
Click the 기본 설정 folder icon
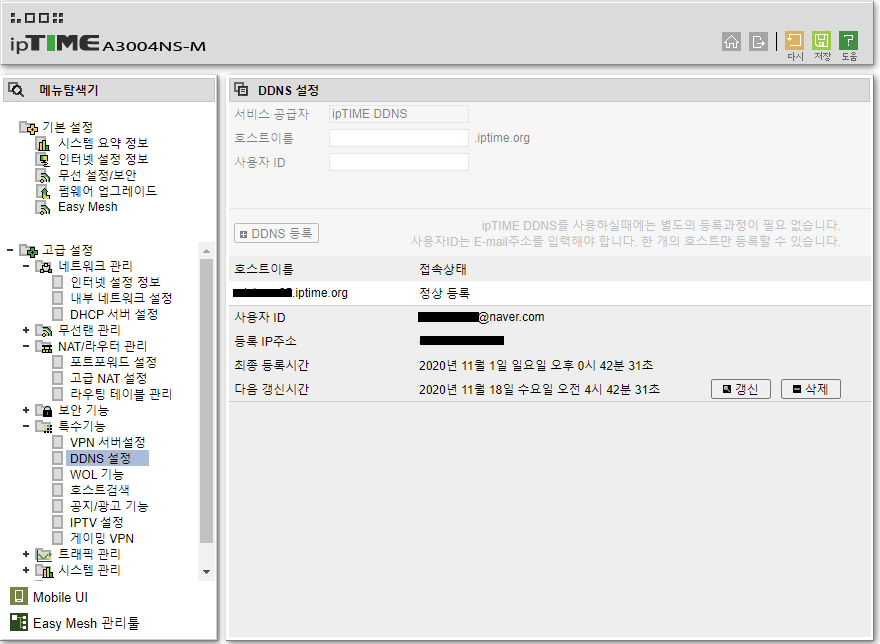coord(29,127)
